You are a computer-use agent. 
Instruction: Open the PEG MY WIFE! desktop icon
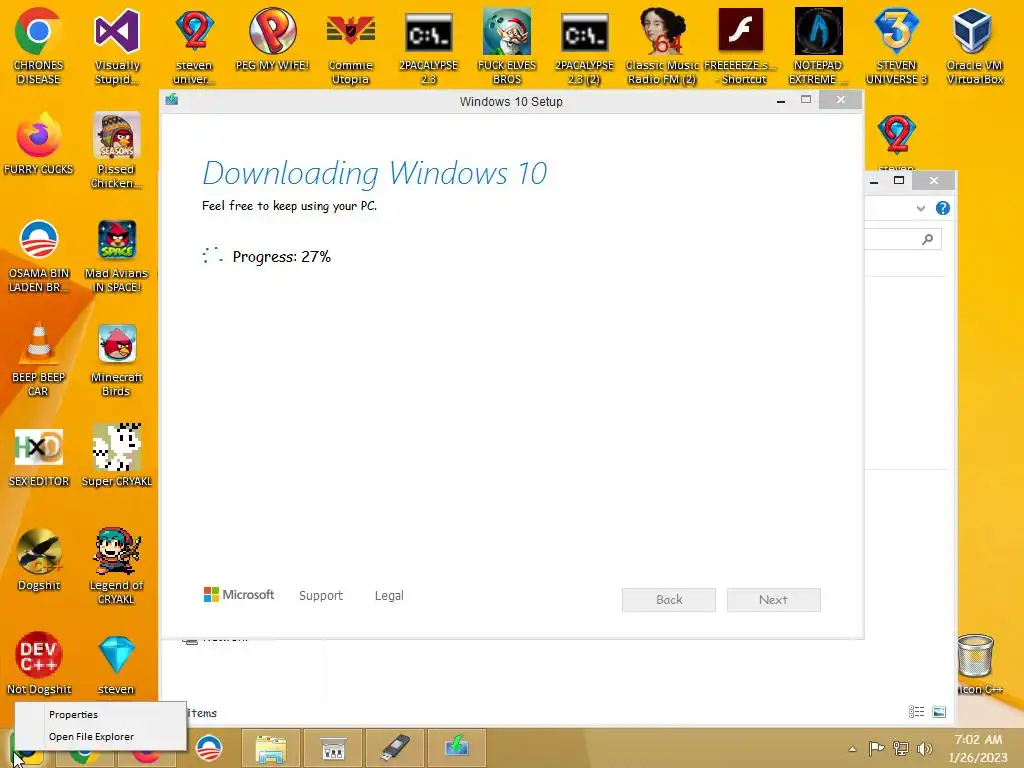[272, 39]
